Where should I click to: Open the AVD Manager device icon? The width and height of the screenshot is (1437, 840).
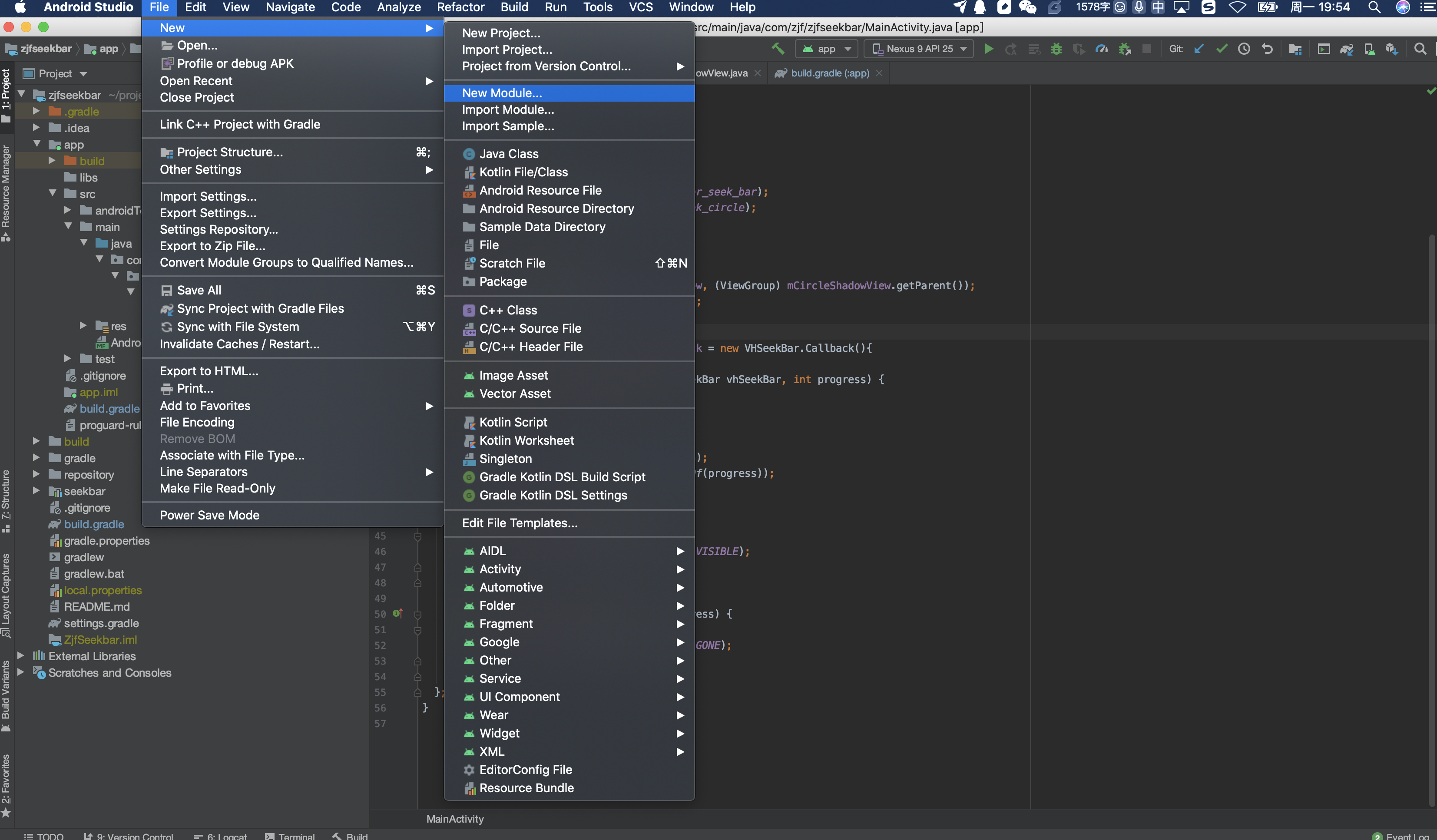tap(1369, 49)
